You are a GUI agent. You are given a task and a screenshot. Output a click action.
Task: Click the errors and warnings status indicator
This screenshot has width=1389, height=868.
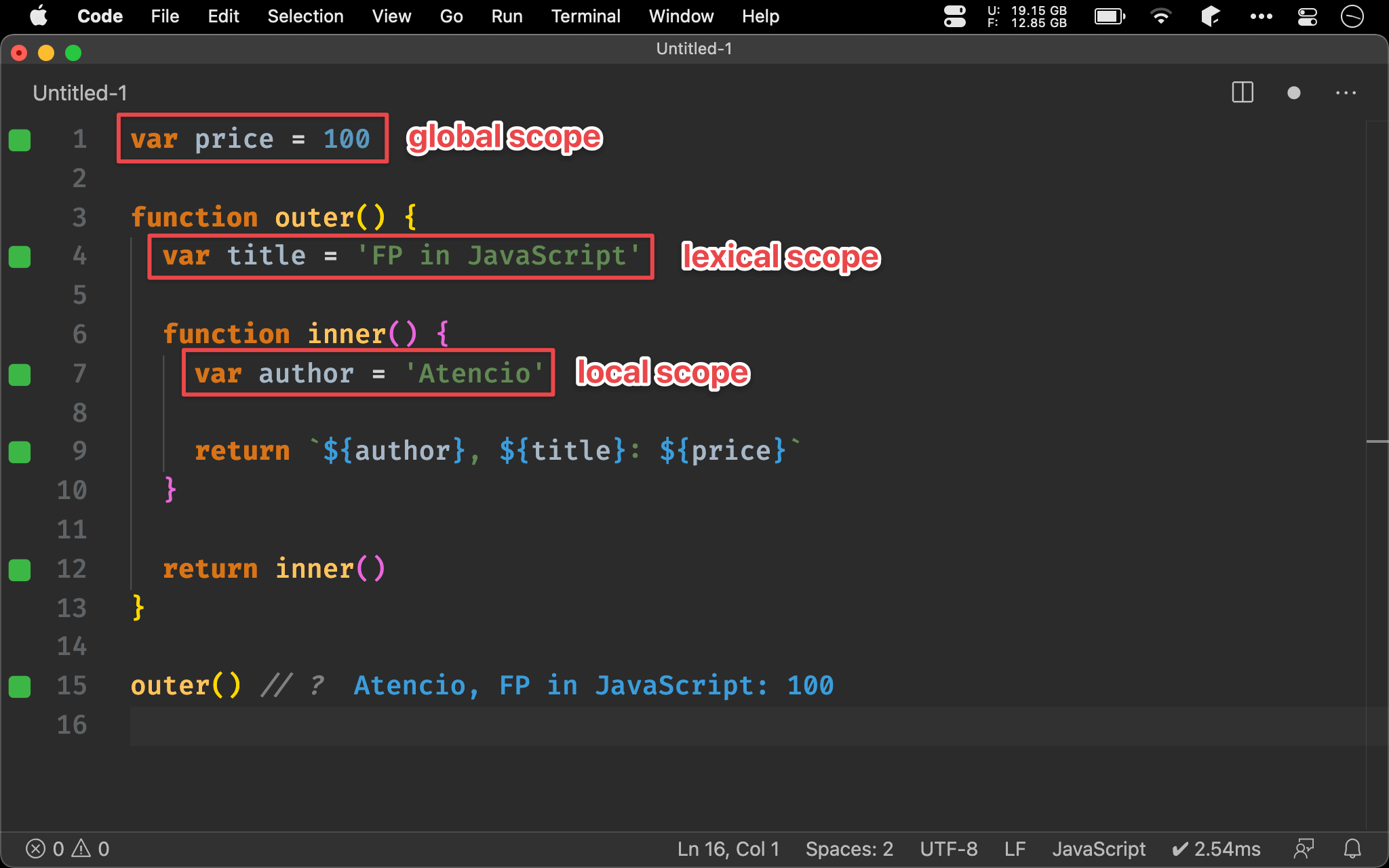pos(67,848)
